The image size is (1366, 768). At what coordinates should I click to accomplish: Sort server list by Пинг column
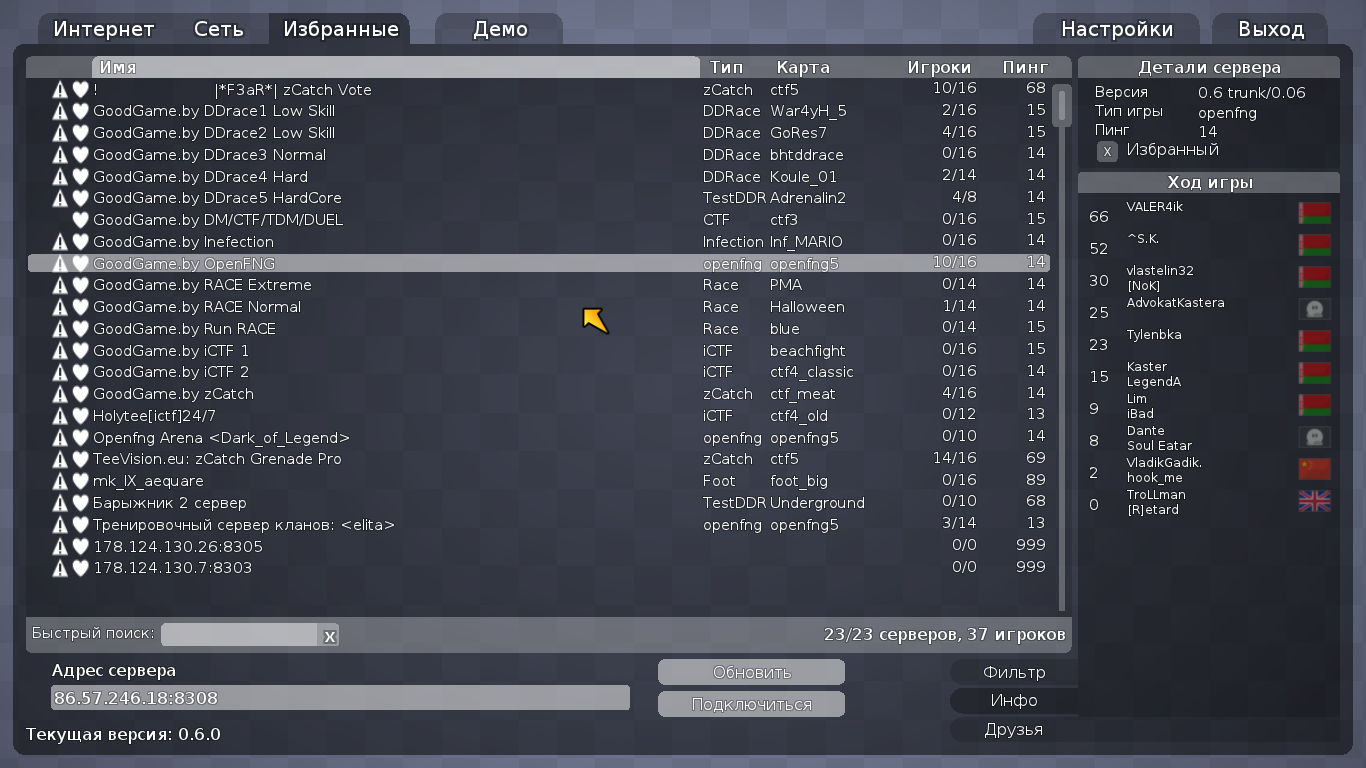click(1025, 67)
